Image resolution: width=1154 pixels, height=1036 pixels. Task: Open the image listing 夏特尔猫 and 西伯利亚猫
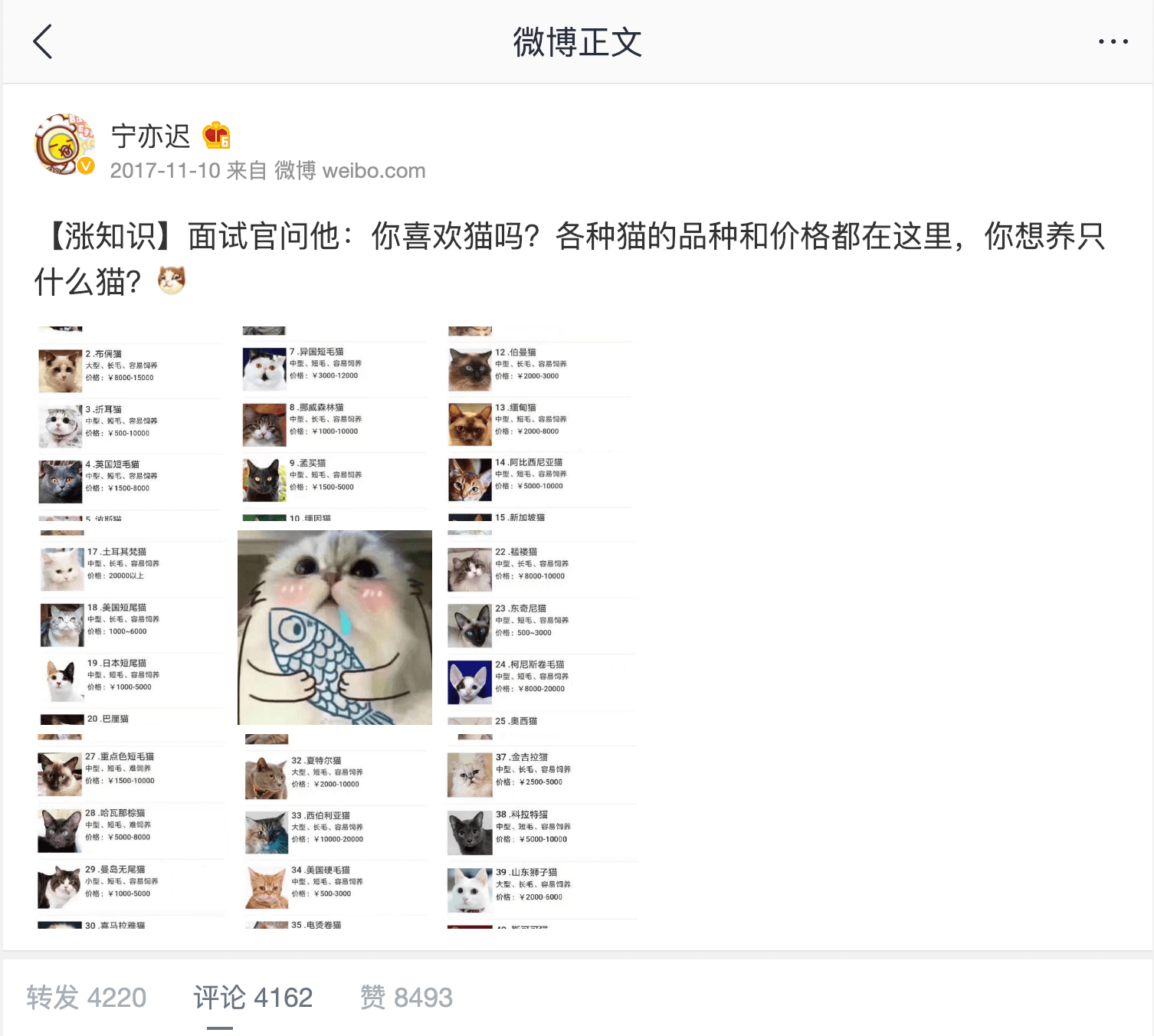click(335, 831)
